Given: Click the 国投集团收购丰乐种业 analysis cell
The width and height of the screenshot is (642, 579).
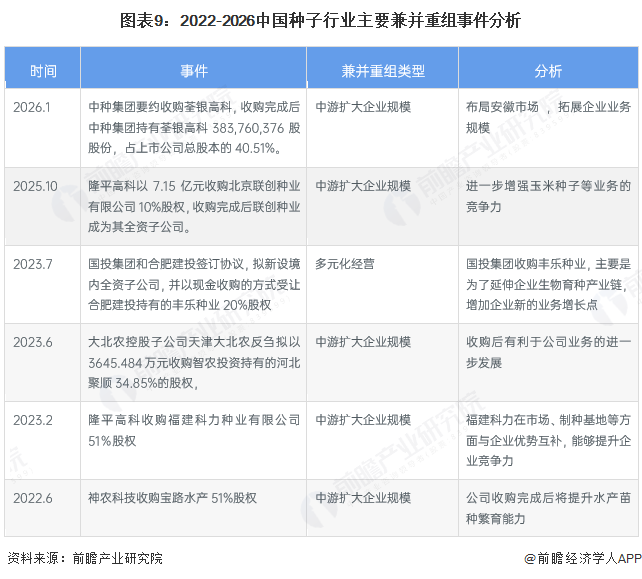Looking at the screenshot, I should [x=548, y=284].
